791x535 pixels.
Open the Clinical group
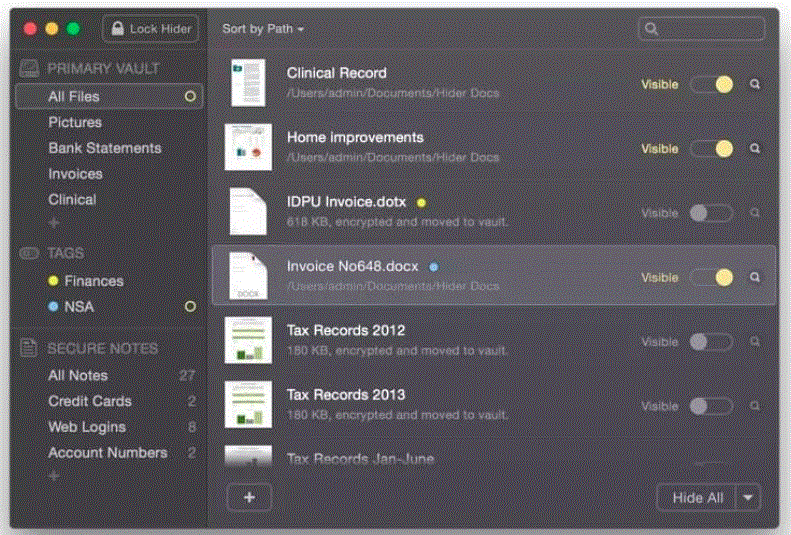[x=72, y=199]
